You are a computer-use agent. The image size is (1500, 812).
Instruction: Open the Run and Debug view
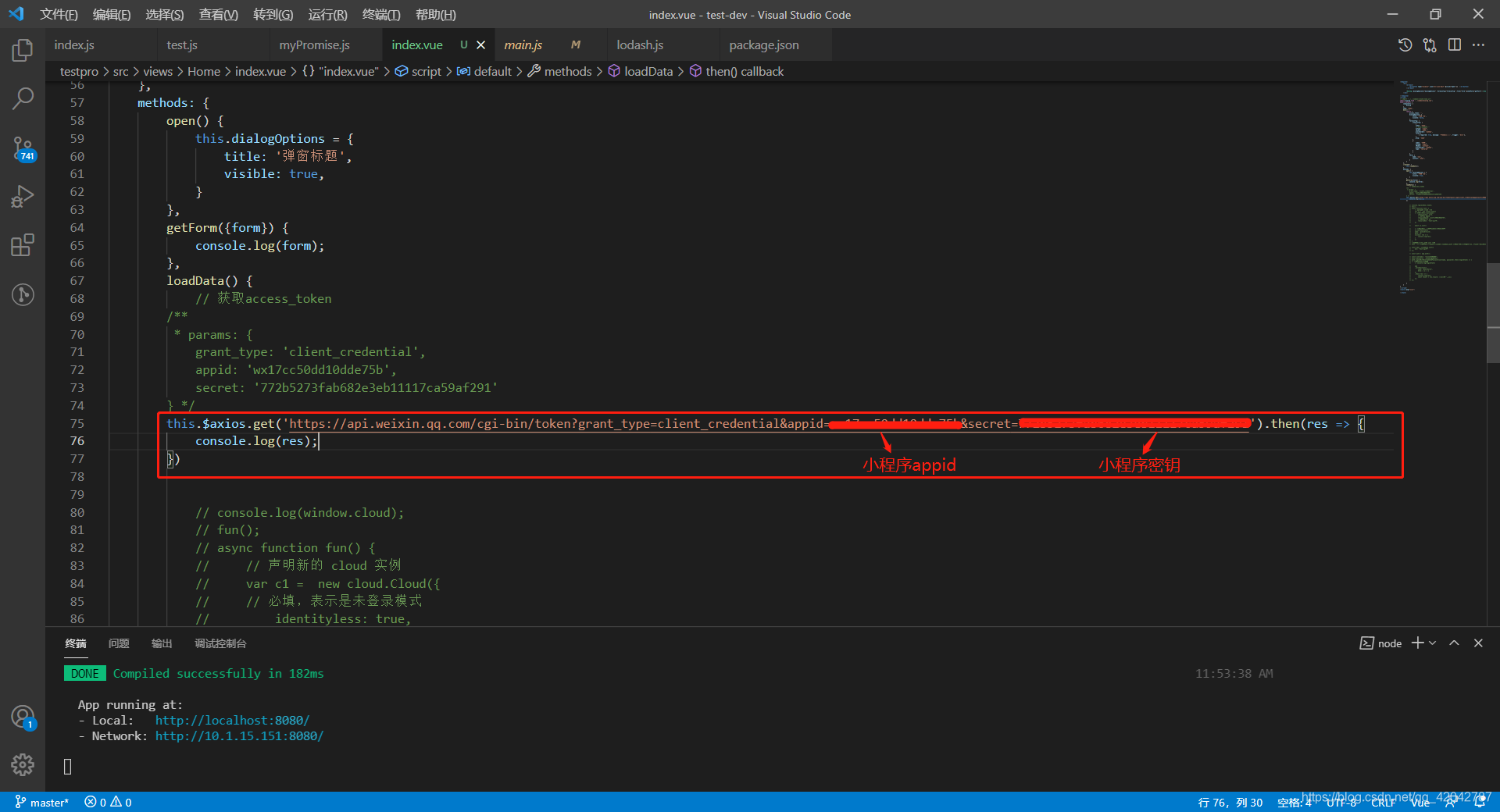23,197
